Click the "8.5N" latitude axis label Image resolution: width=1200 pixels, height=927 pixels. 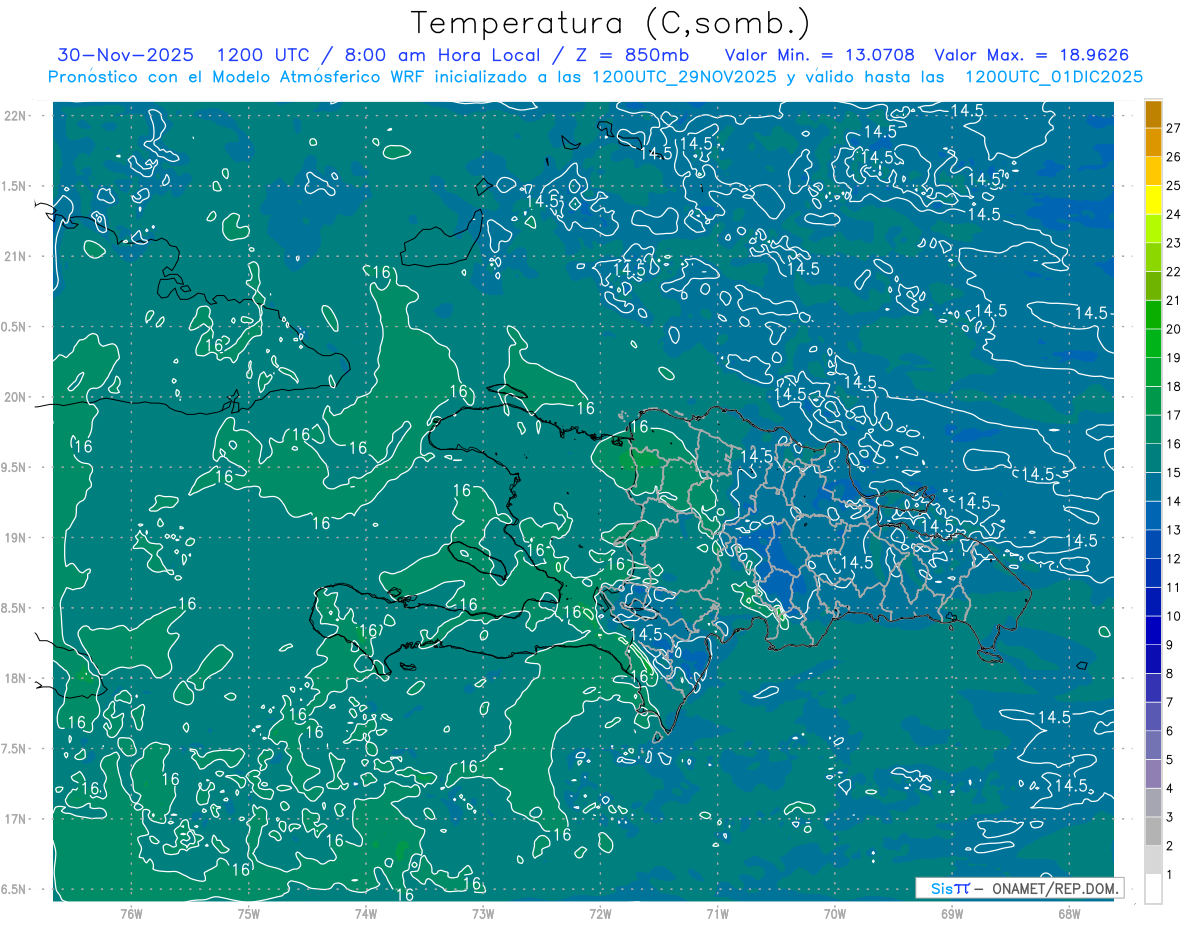(14, 608)
